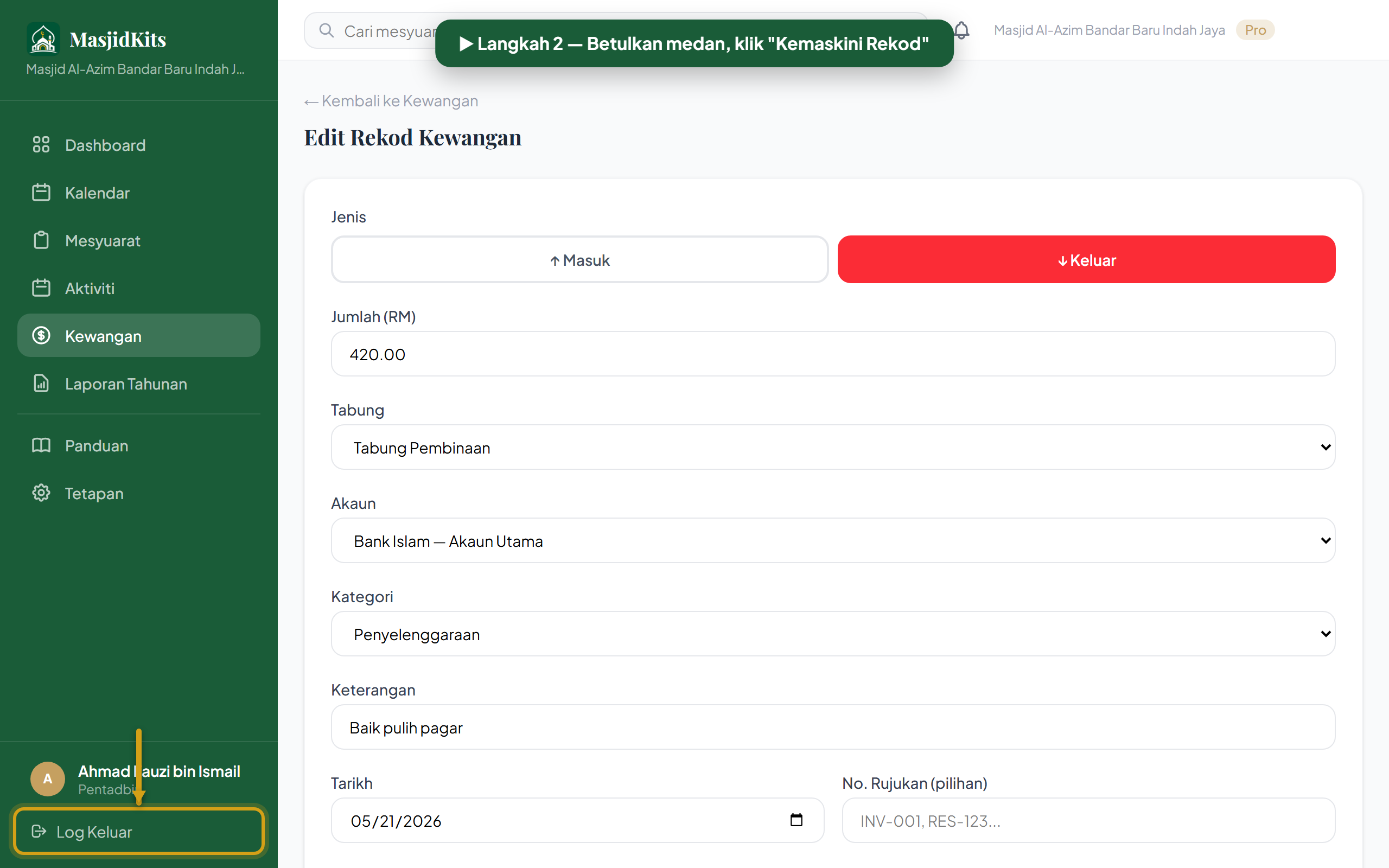The height and width of the screenshot is (868, 1389).
Task: Click the search magnifier icon
Action: point(327,30)
